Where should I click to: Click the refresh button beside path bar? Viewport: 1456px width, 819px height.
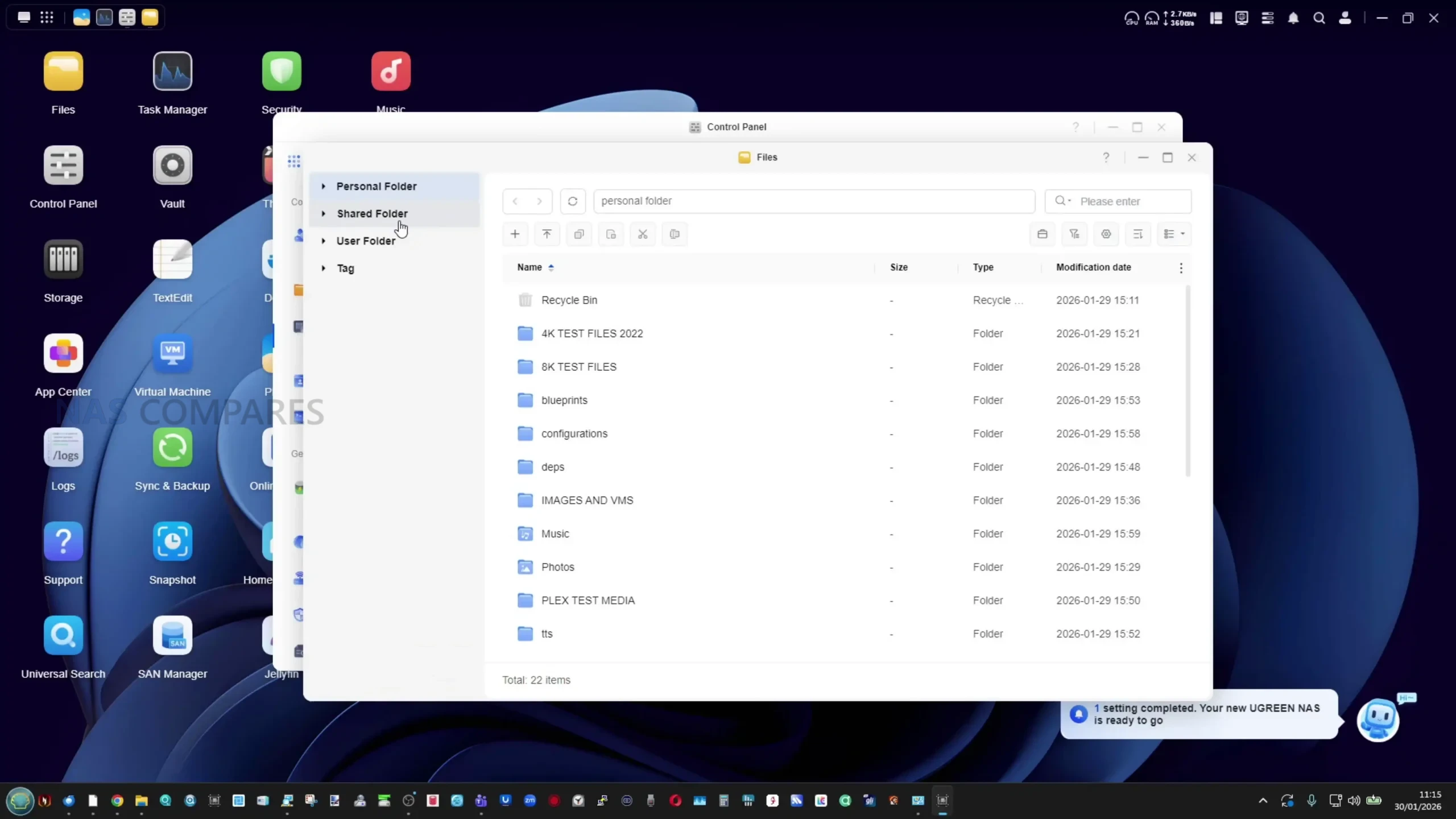573,201
